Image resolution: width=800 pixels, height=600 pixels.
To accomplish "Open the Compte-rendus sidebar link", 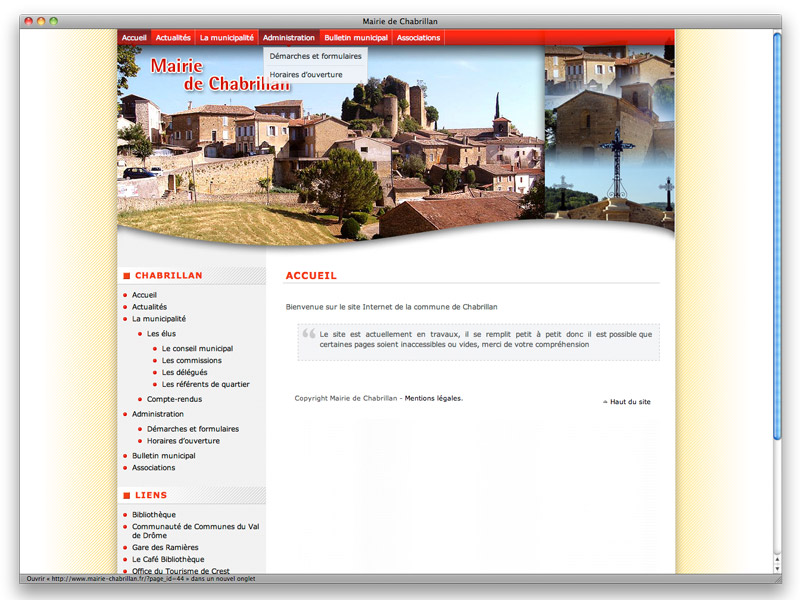I will coord(174,399).
